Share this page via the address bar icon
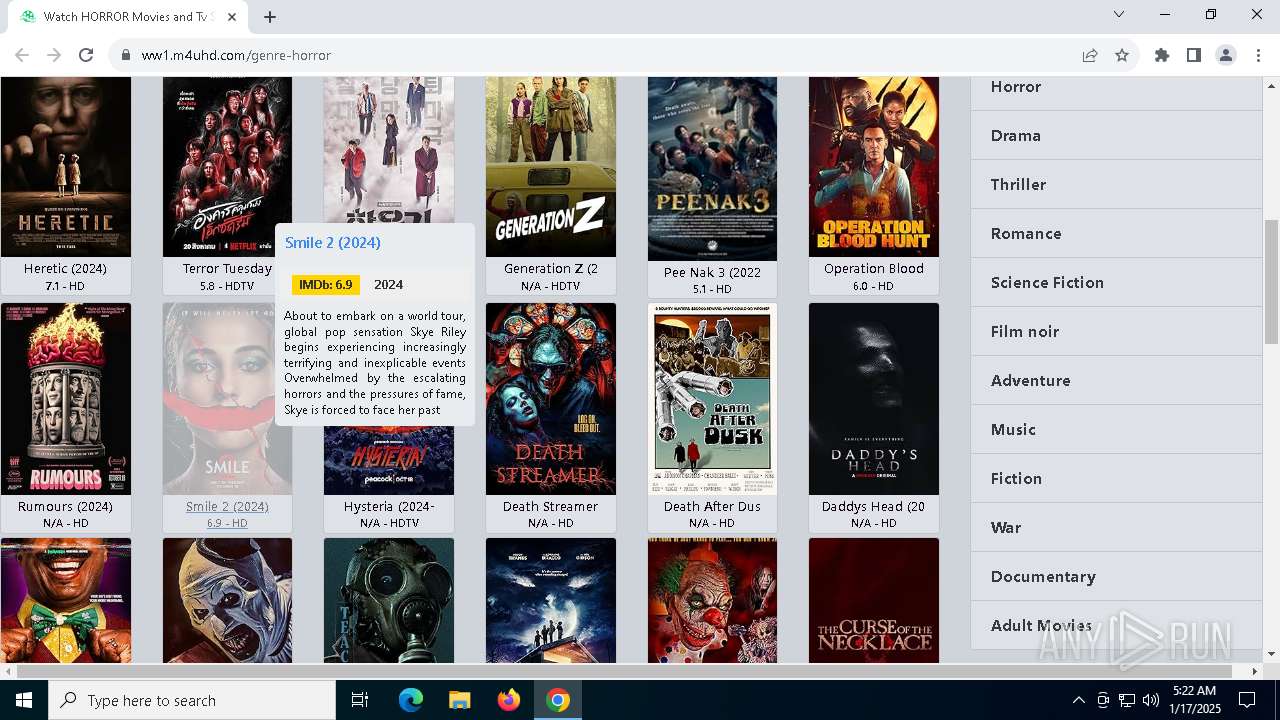The image size is (1280, 720). 1090,55
